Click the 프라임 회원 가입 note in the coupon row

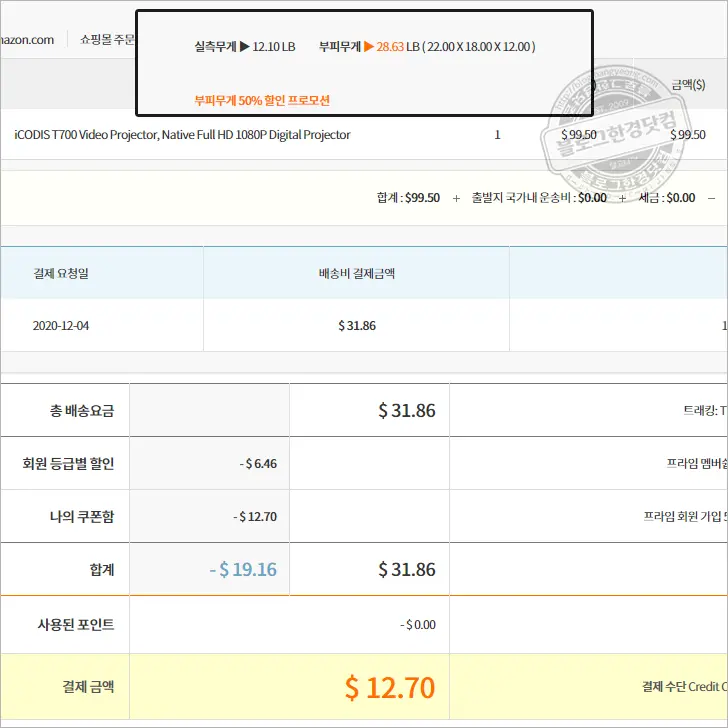pos(685,516)
